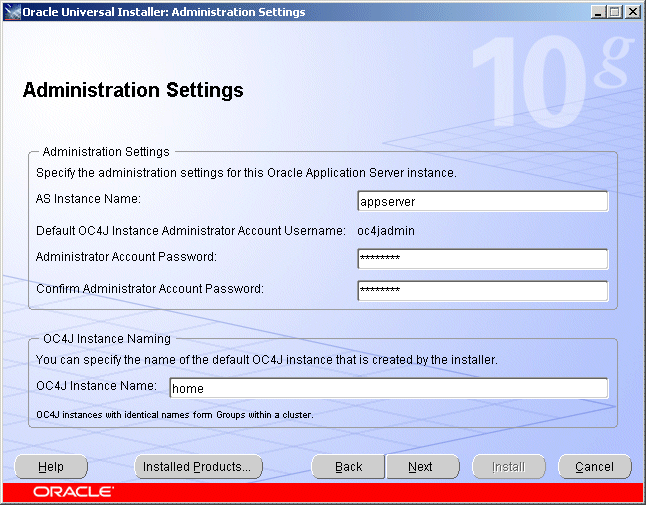Screen dimensions: 646x505
Task: Click the 'Default OC4J Instance Administrator Account Username:' label
Action: tap(191, 231)
